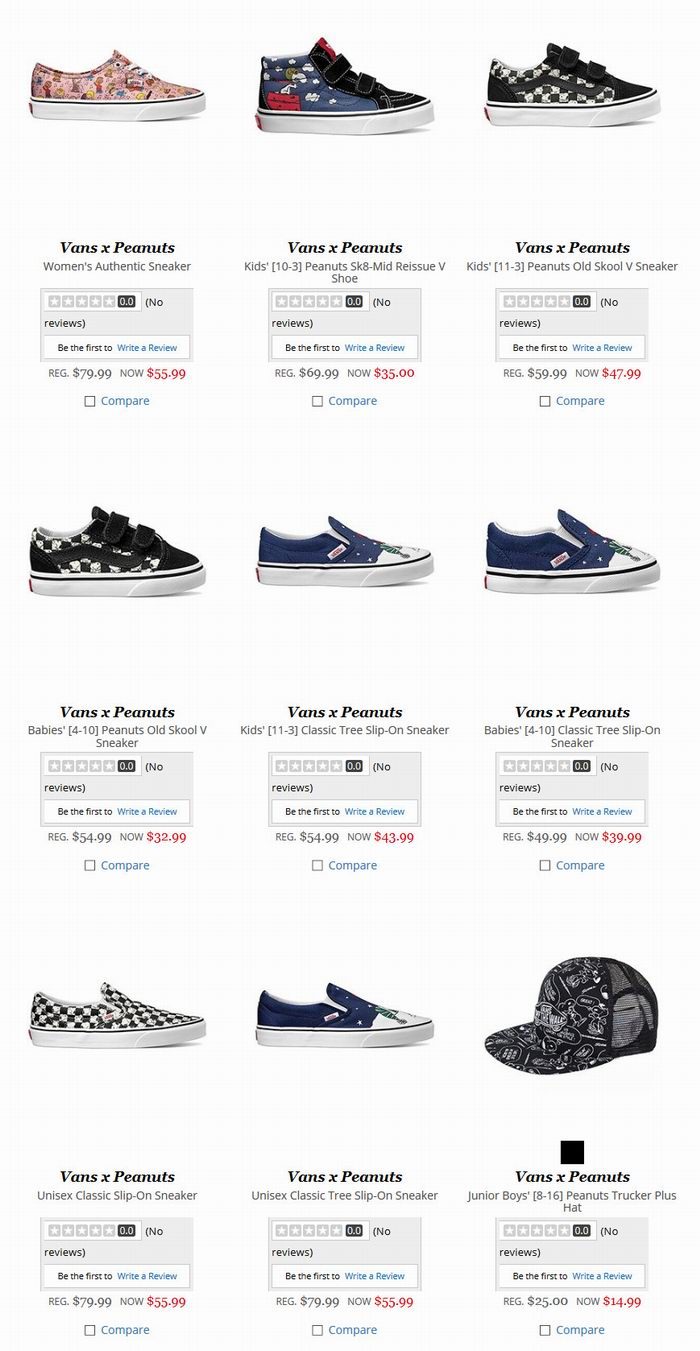
Task: Write a Review for Kids' Classic Tree Slip-On
Action: click(375, 812)
